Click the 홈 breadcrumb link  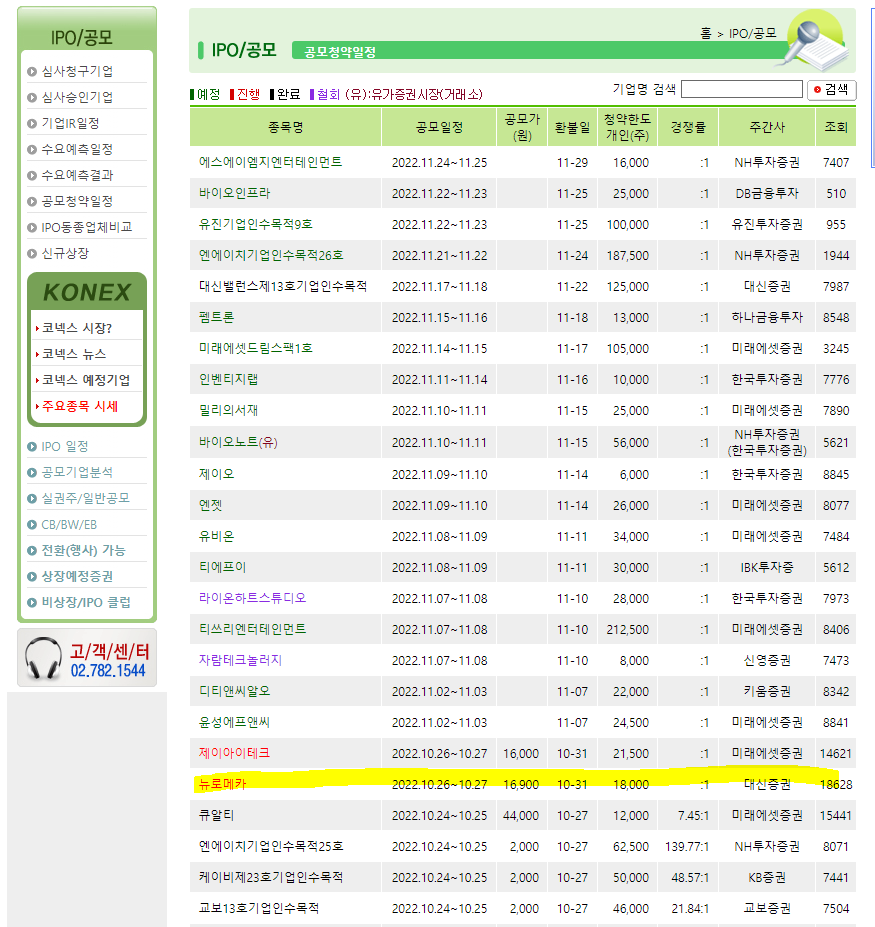(x=706, y=34)
